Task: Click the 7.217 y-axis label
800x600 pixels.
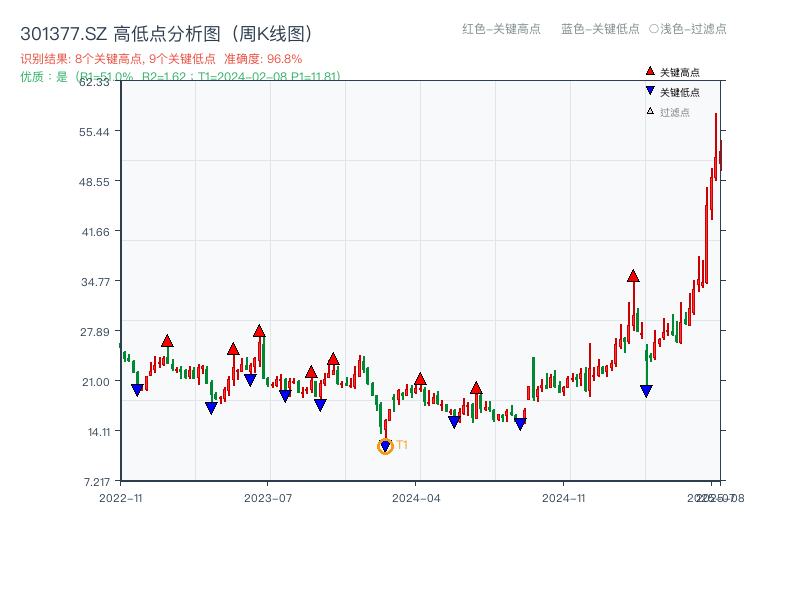Action: (97, 482)
